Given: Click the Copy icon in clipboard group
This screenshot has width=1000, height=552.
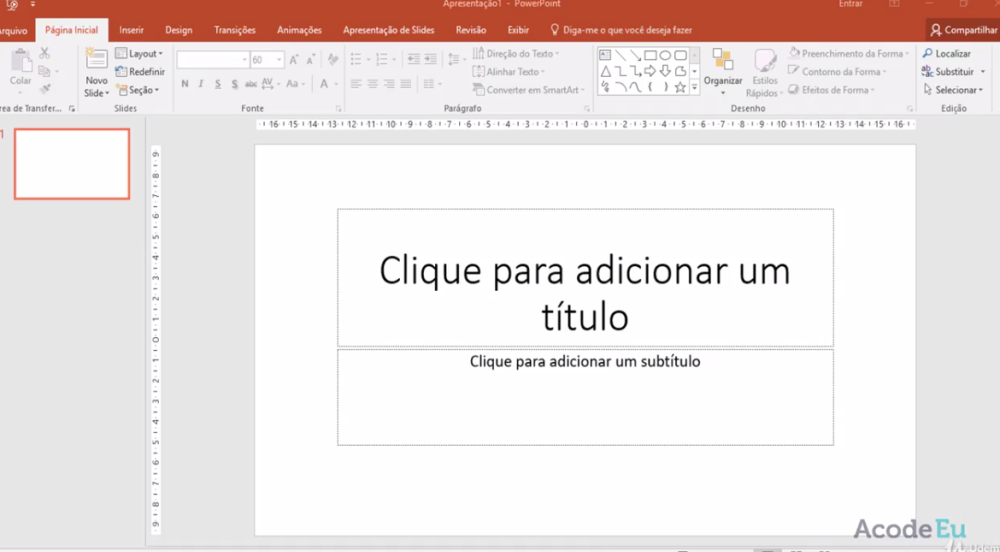Looking at the screenshot, I should coord(44,71).
